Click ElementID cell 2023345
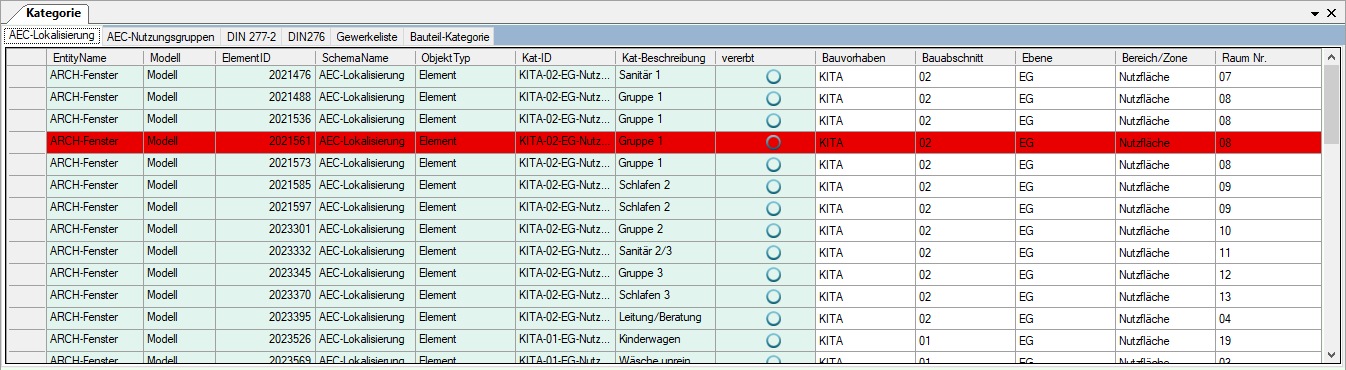1346x370 pixels. coord(265,274)
